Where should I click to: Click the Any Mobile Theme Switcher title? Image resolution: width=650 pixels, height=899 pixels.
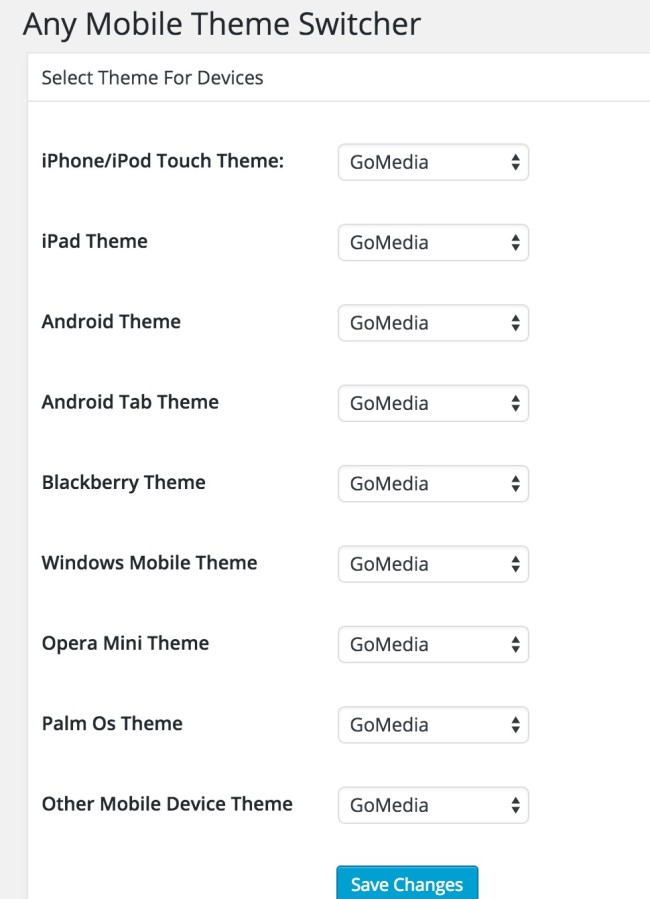(221, 24)
